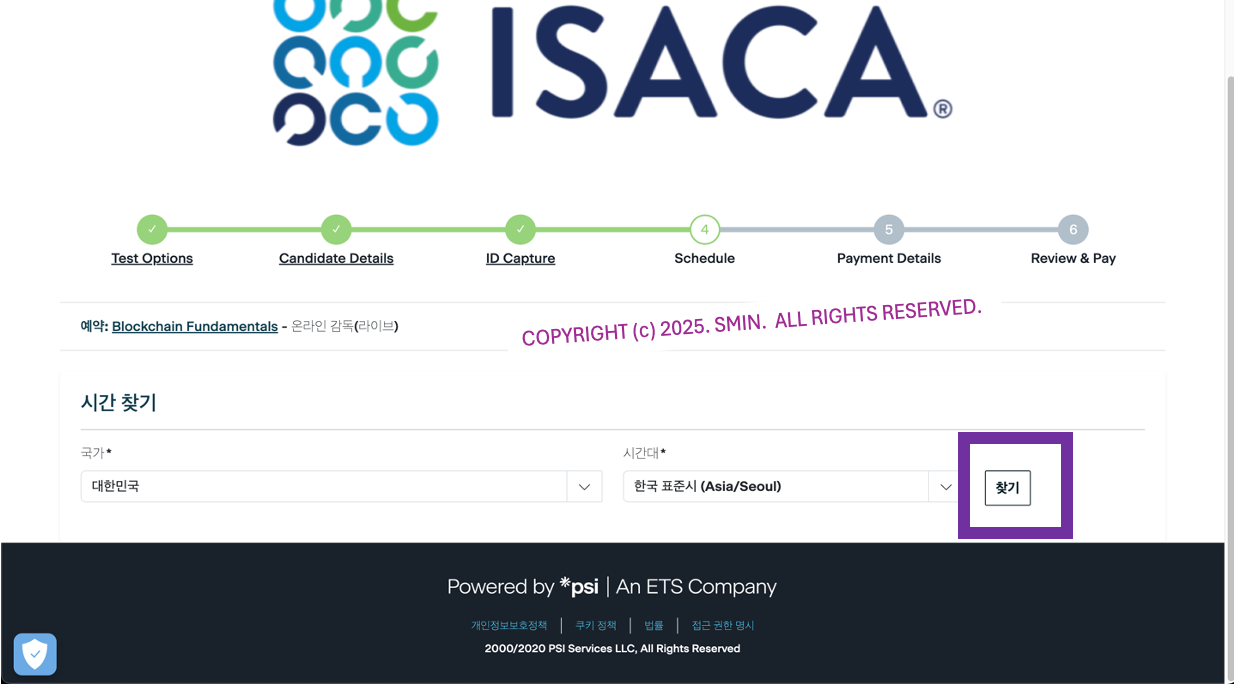Image resolution: width=1234 pixels, height=684 pixels.
Task: Open the 국가 dropdown showing 대한민국
Action: click(341, 486)
